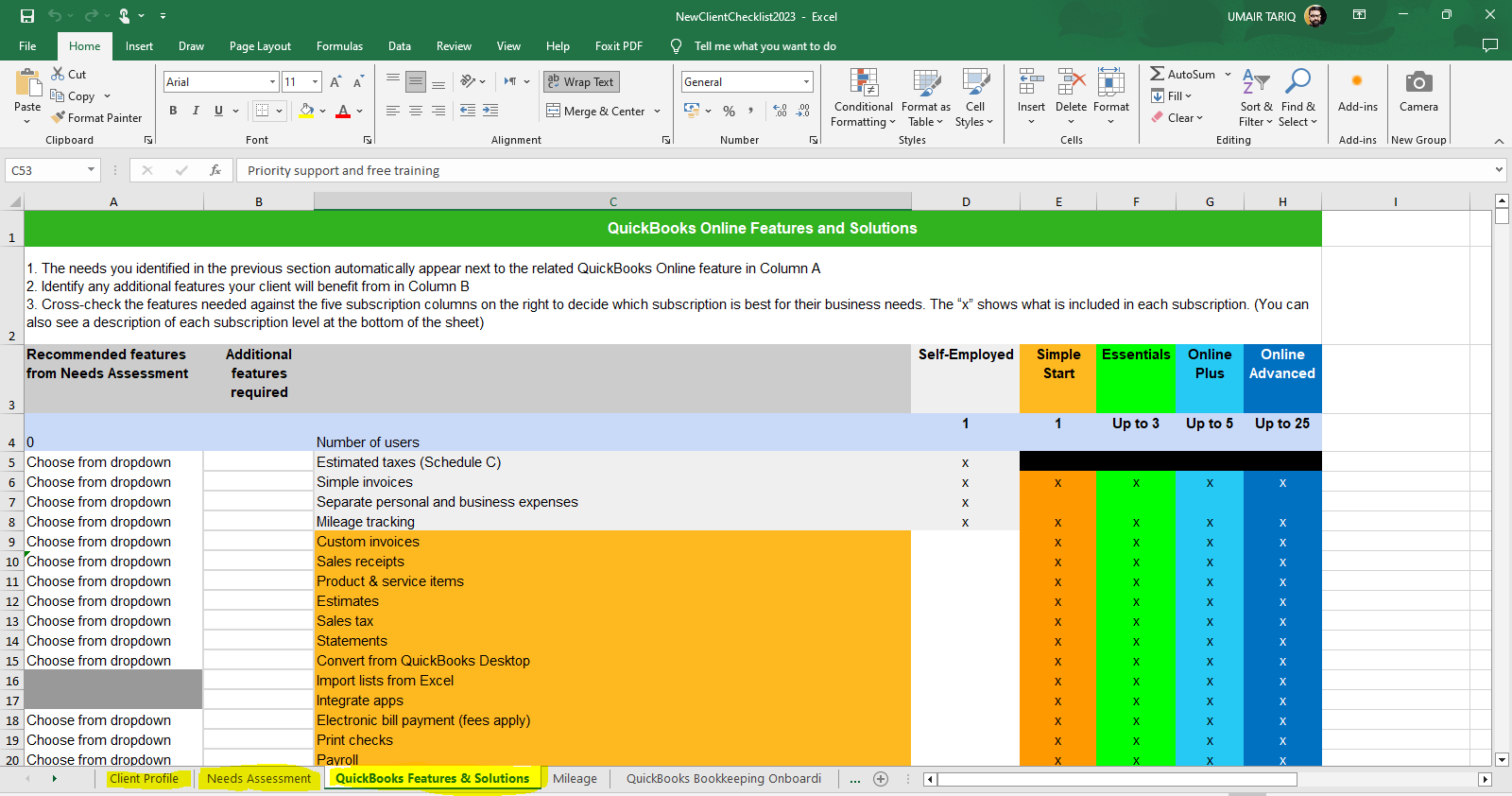Switch to the Page Layout ribbon tab
1512x796 pixels.
point(260,46)
